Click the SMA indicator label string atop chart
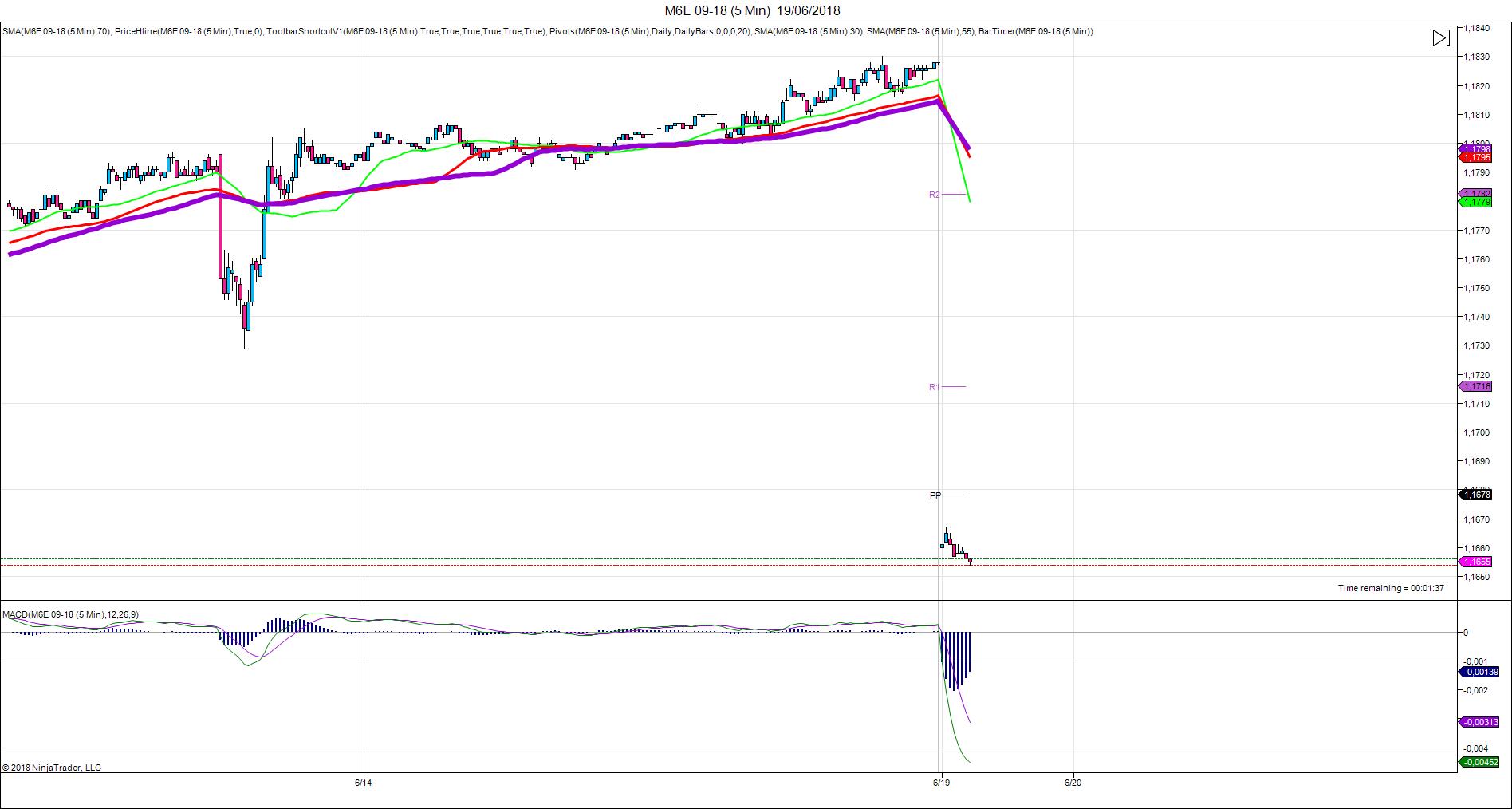The width and height of the screenshot is (1512, 809). click(548, 31)
